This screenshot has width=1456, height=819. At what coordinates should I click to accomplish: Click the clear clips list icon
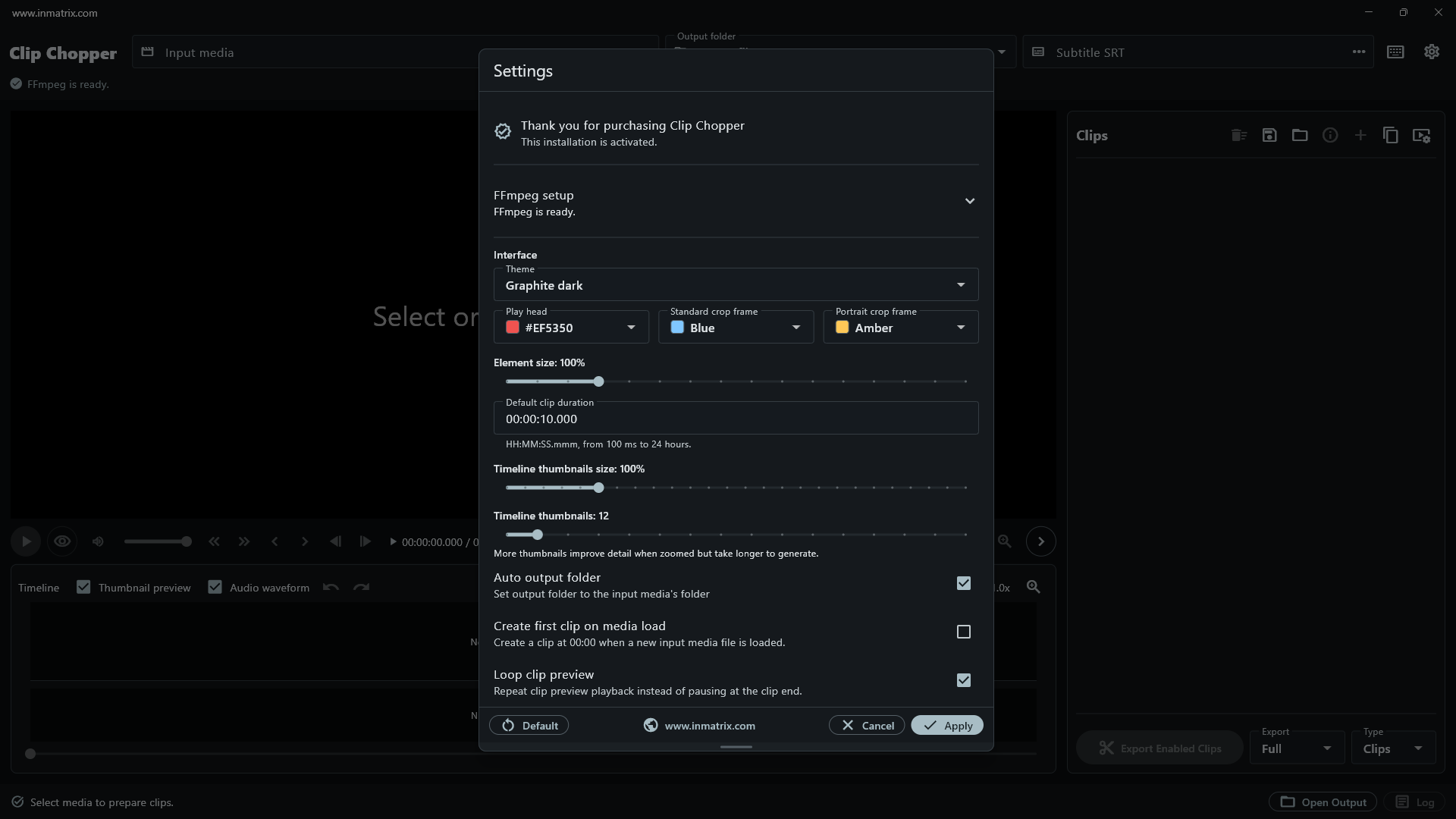point(1239,135)
